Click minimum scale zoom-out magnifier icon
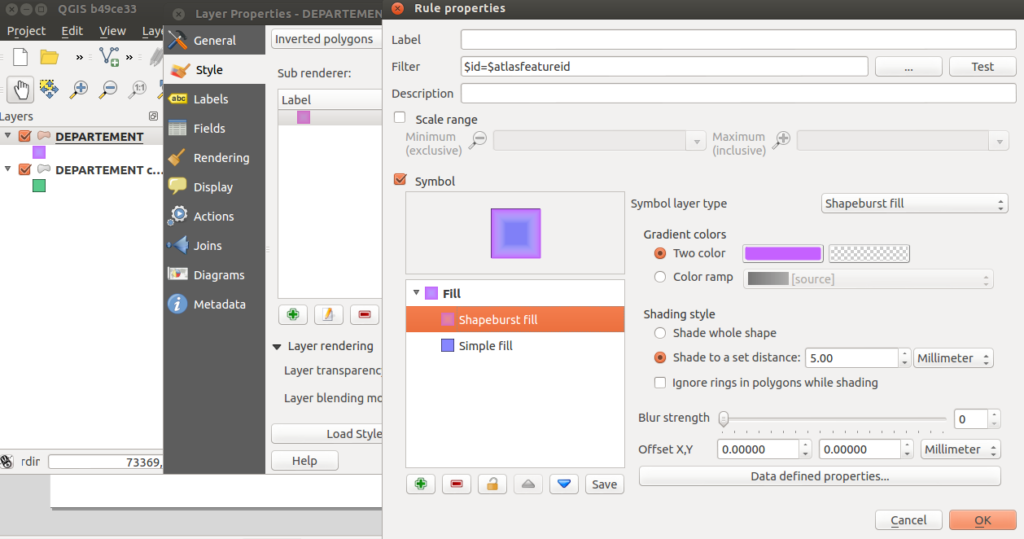The width and height of the screenshot is (1024, 539). (x=479, y=139)
